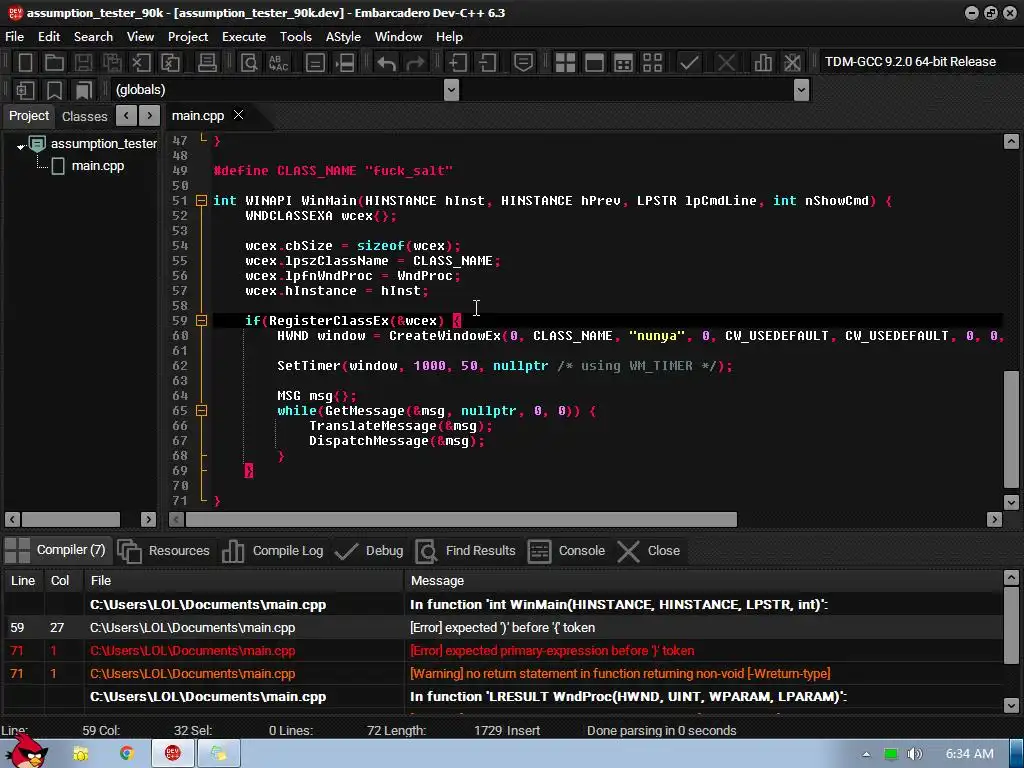This screenshot has width=1024, height=768.
Task: Collapse the assumption_tester project tree node
Action: [x=20, y=146]
